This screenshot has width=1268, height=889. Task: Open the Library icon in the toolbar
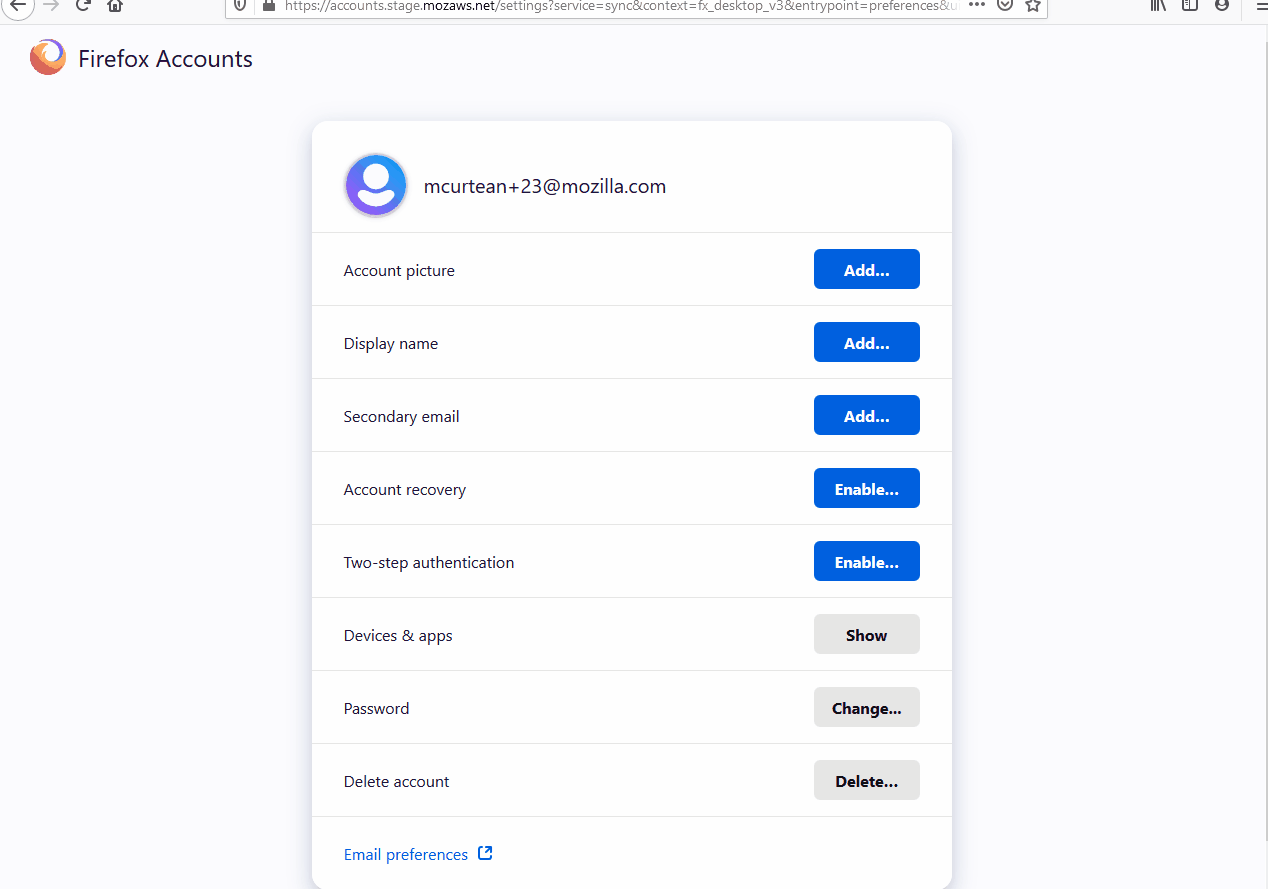point(1158,5)
